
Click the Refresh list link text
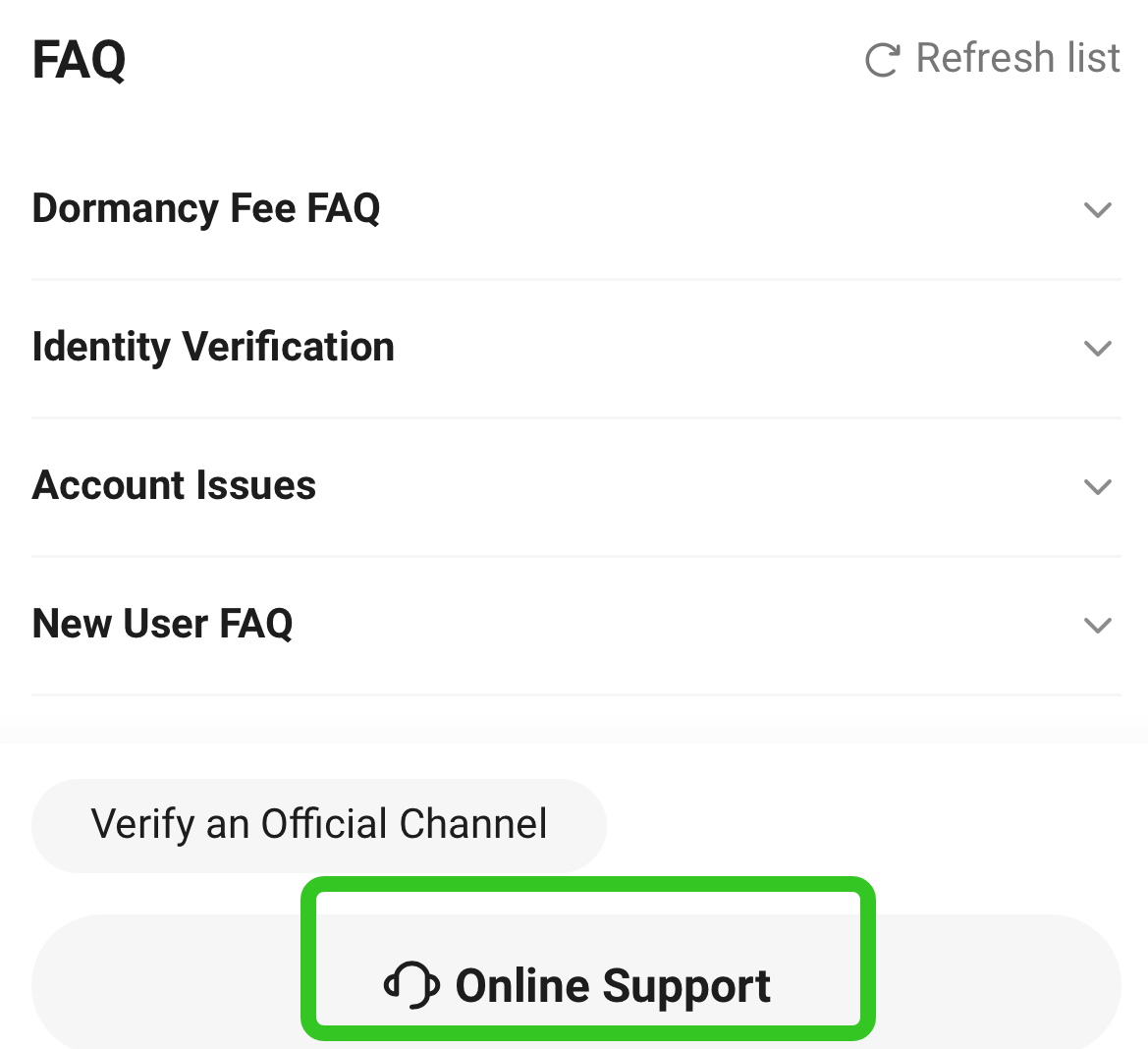(x=1017, y=59)
